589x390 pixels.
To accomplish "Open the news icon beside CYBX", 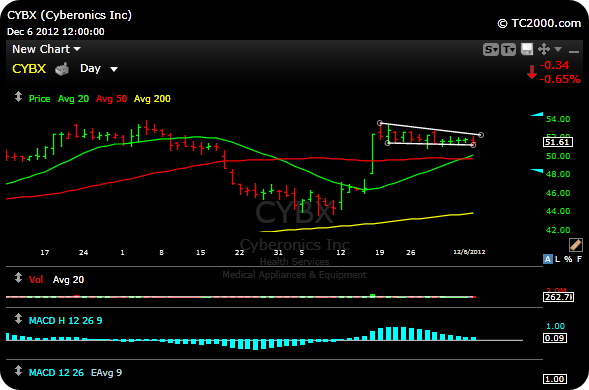I will point(62,69).
